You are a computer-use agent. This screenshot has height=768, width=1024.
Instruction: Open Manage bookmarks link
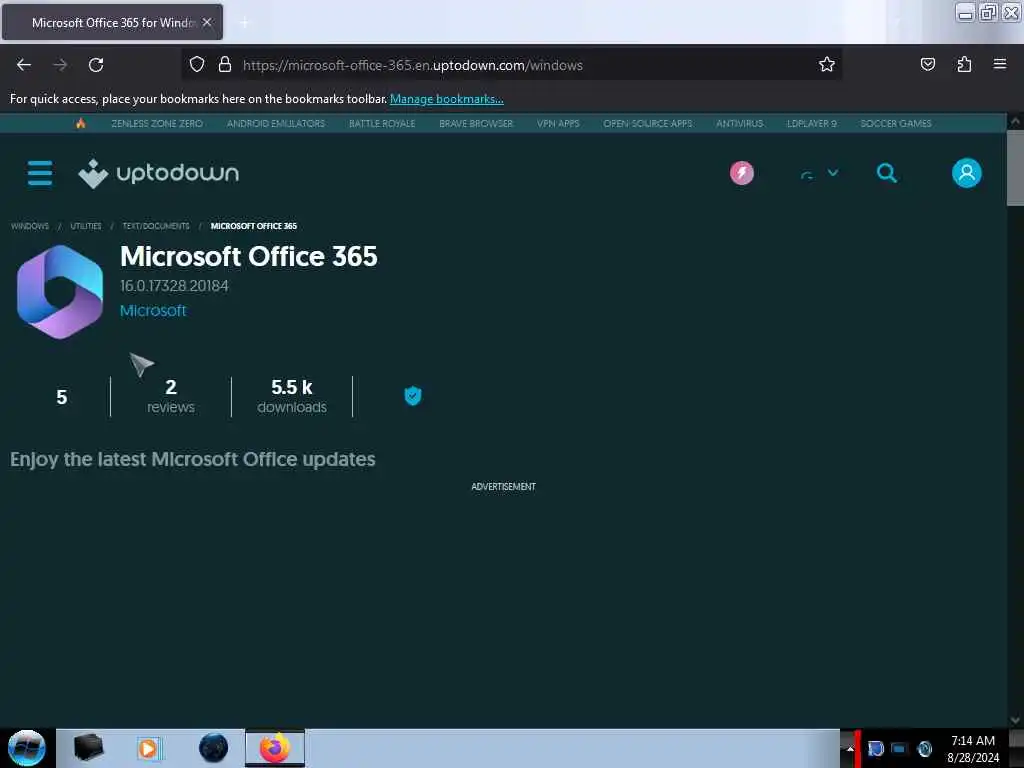tap(447, 99)
